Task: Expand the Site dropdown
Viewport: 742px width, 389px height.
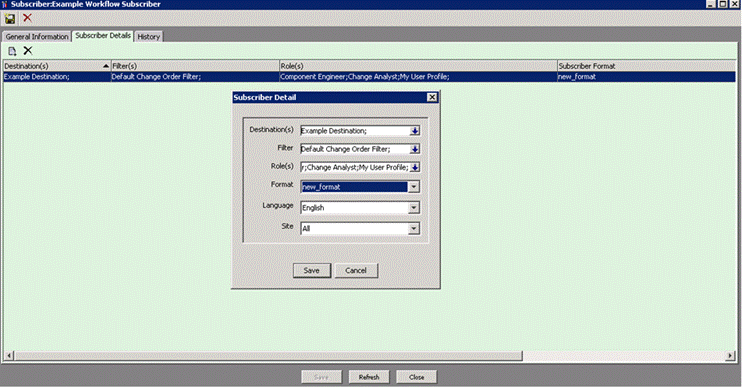Action: pyautogui.click(x=414, y=229)
